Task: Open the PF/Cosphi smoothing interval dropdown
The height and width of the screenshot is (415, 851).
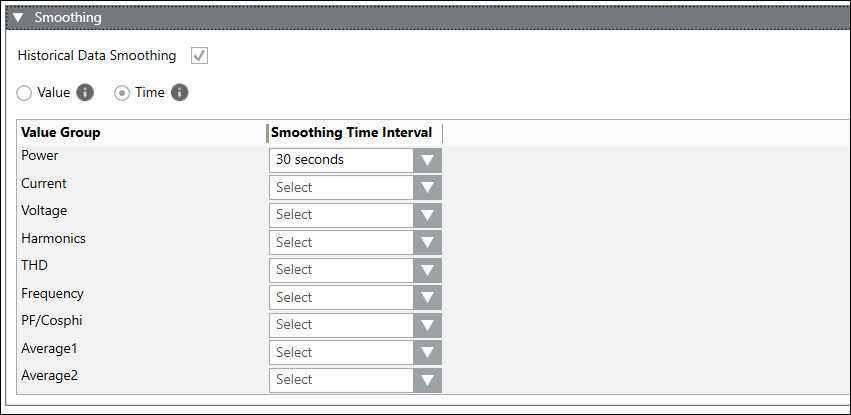Action: click(427, 325)
